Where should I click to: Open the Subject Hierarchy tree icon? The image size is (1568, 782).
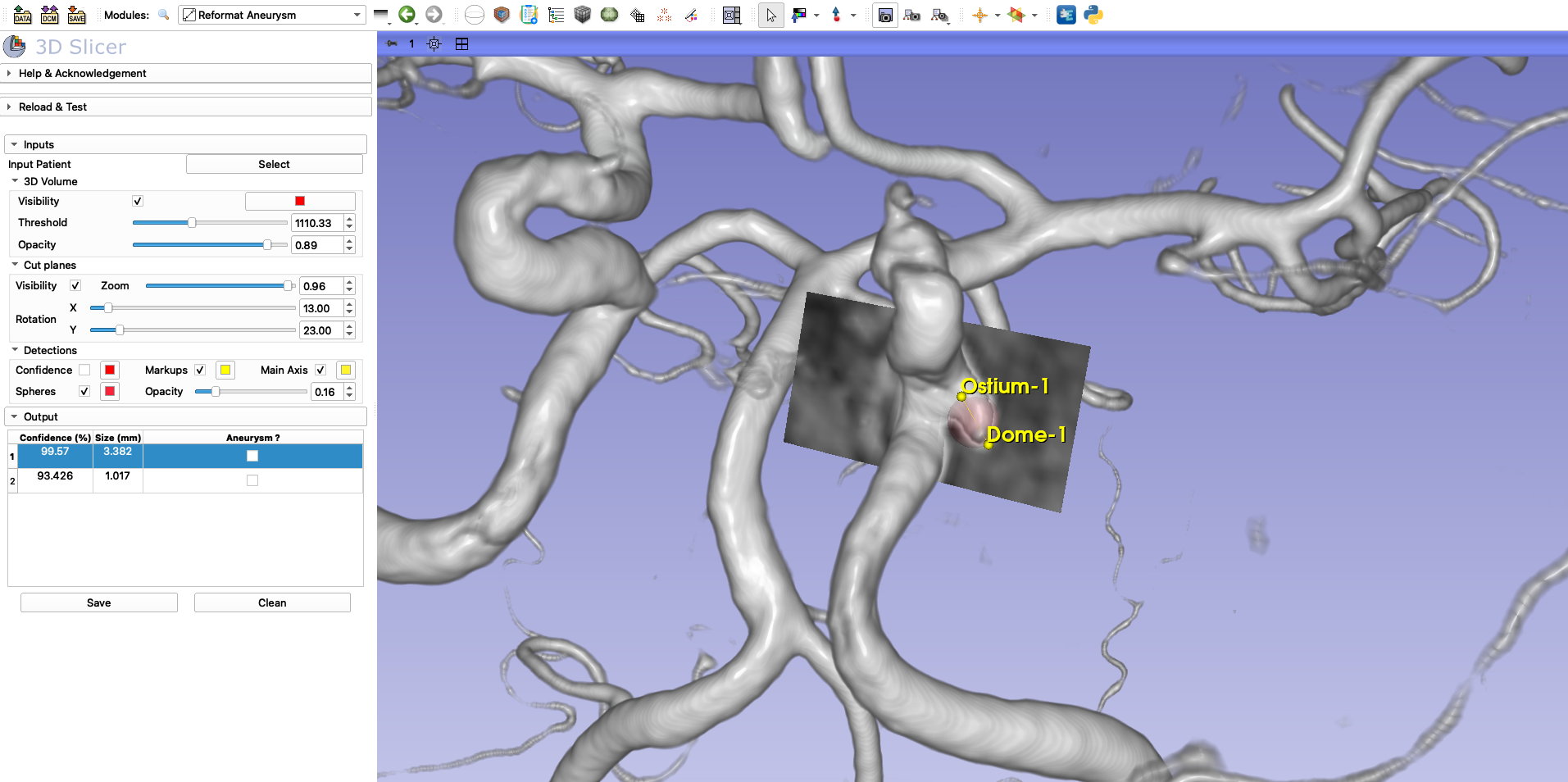pyautogui.click(x=557, y=15)
